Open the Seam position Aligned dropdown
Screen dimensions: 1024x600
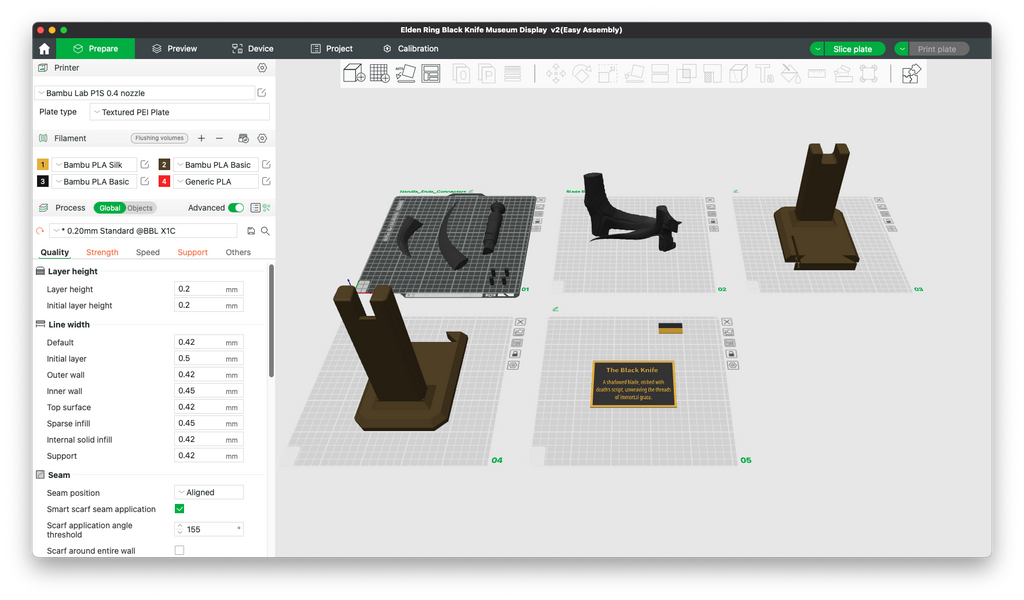tap(209, 492)
